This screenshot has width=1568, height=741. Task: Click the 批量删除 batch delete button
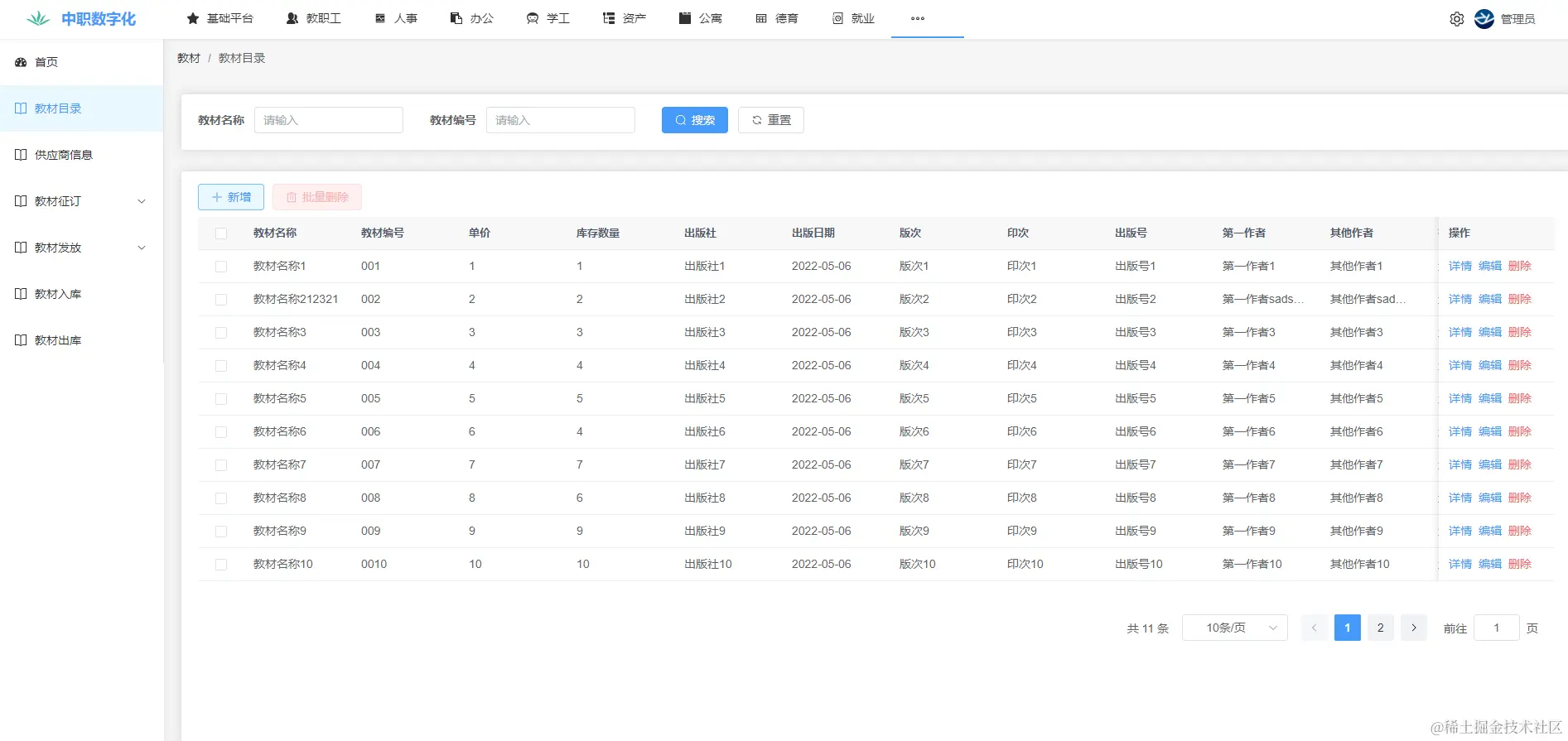click(317, 197)
